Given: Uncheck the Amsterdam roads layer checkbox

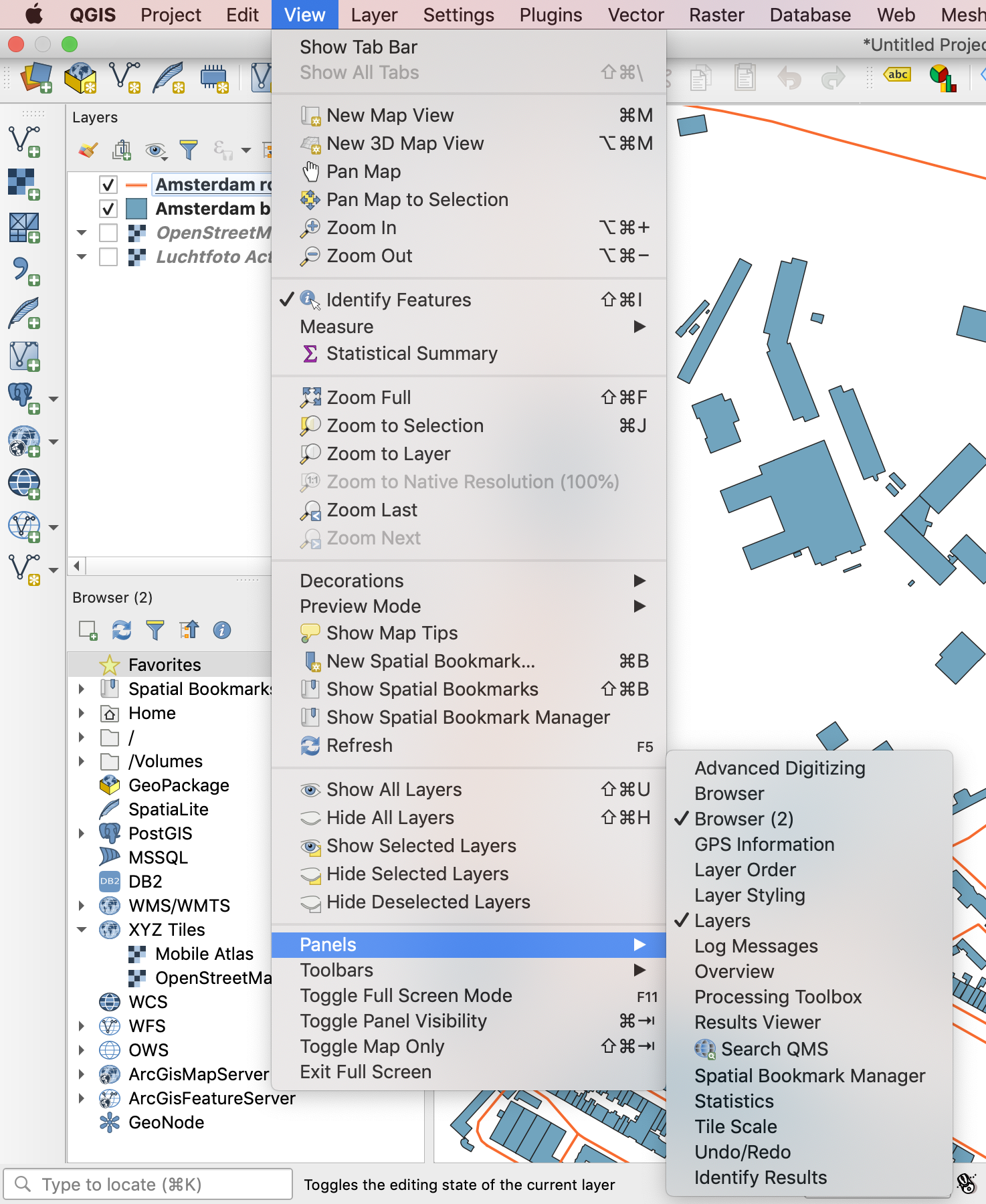Looking at the screenshot, I should coord(108,185).
